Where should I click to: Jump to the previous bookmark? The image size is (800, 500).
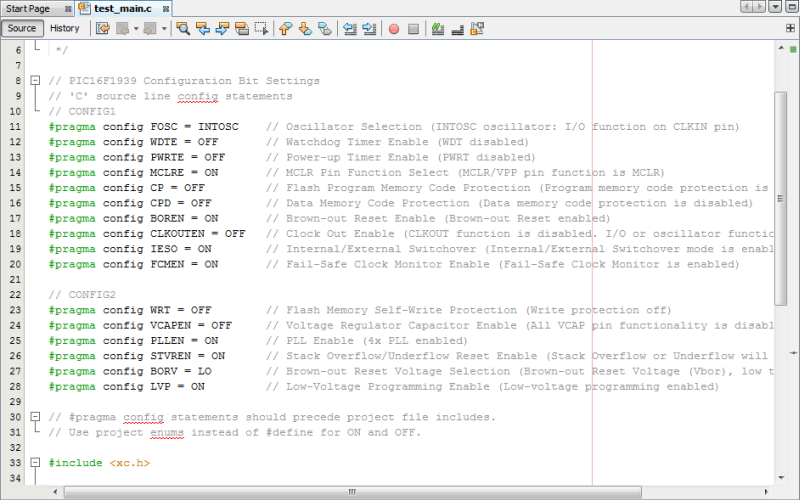pyautogui.click(x=286, y=29)
